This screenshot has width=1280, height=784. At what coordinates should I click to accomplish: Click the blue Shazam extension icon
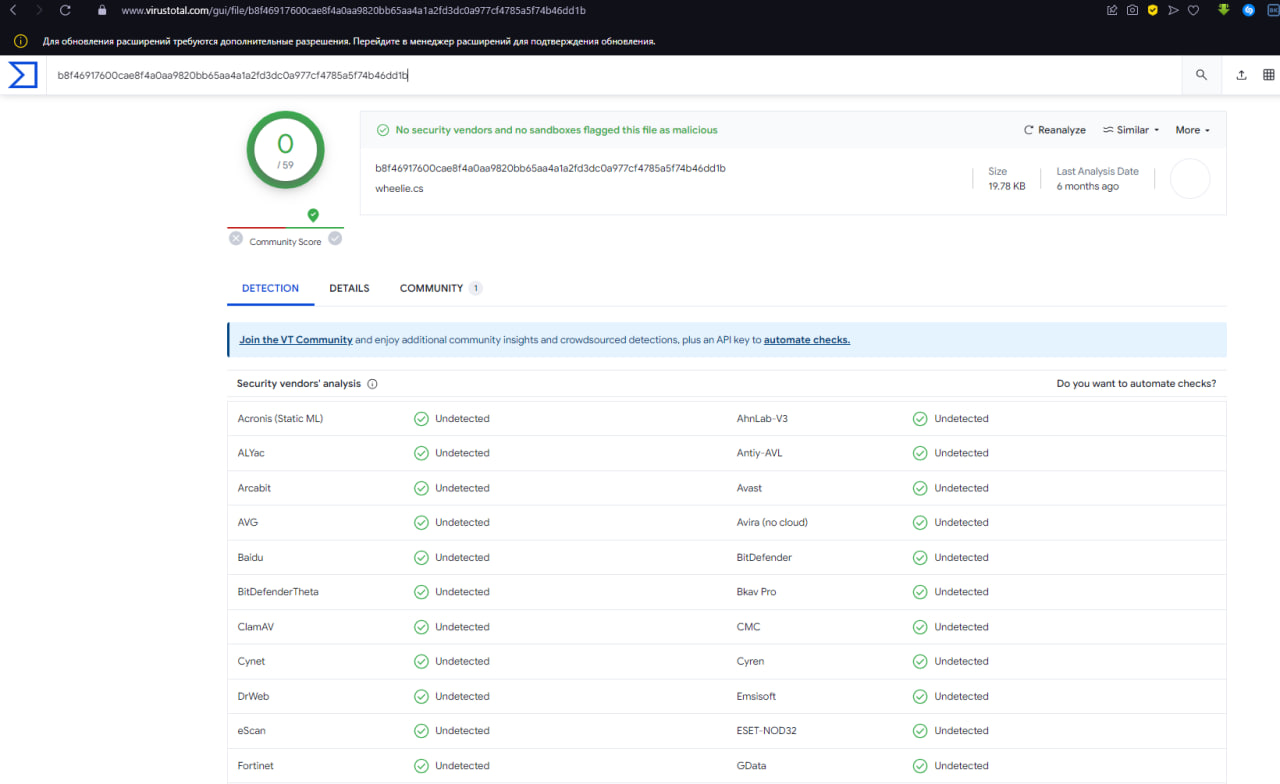click(x=1249, y=10)
